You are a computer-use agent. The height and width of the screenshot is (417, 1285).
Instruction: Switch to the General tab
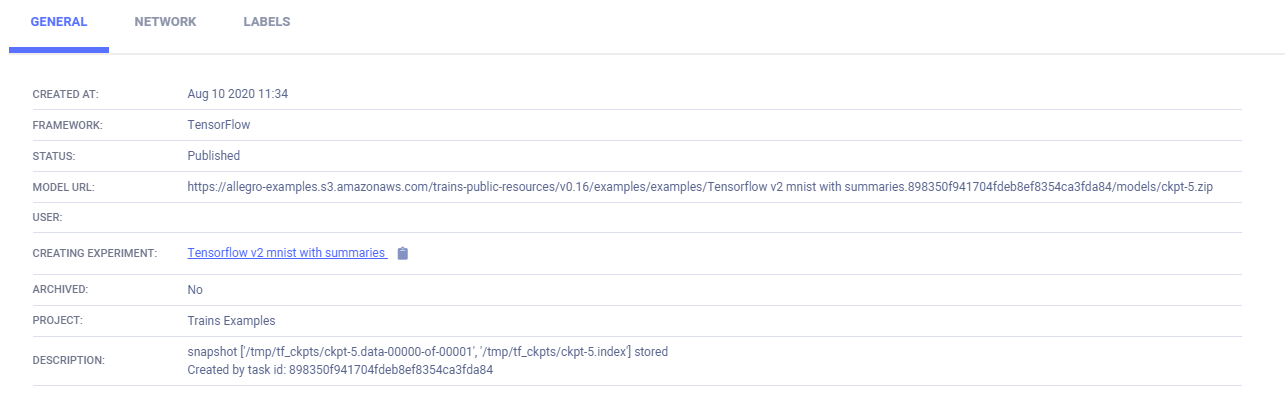pyautogui.click(x=59, y=22)
